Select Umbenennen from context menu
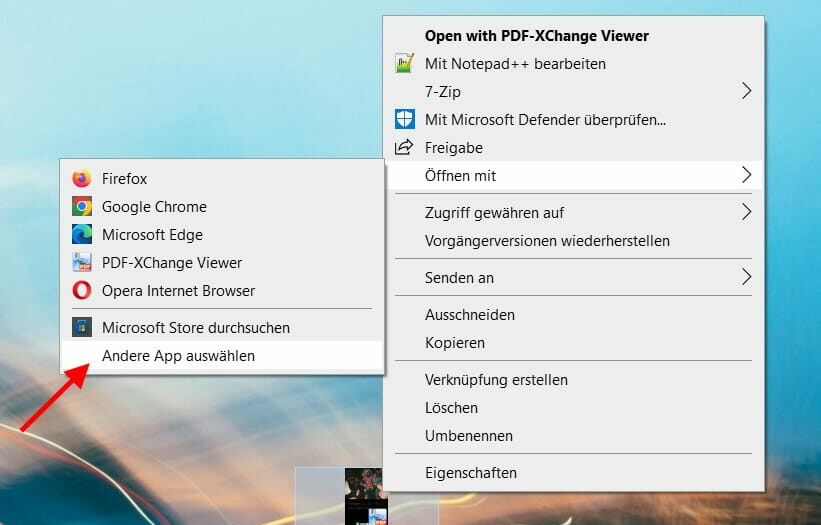821x525 pixels. [574, 435]
